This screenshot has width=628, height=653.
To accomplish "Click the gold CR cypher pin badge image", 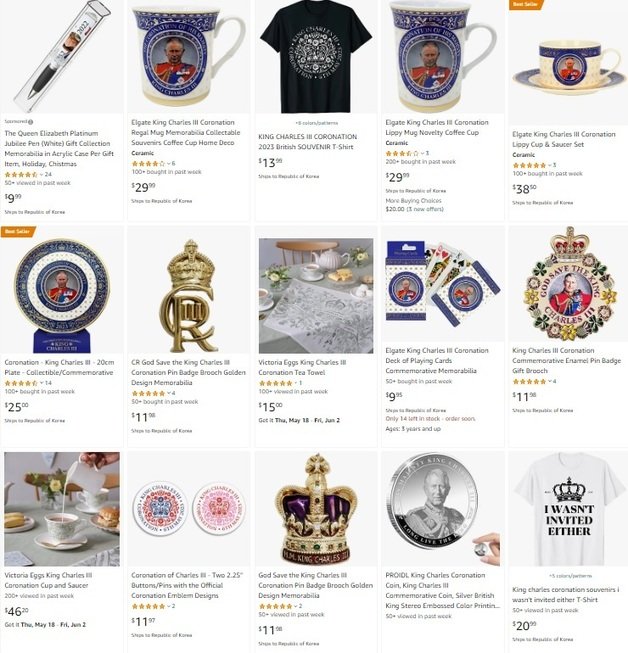I will tap(189, 296).
